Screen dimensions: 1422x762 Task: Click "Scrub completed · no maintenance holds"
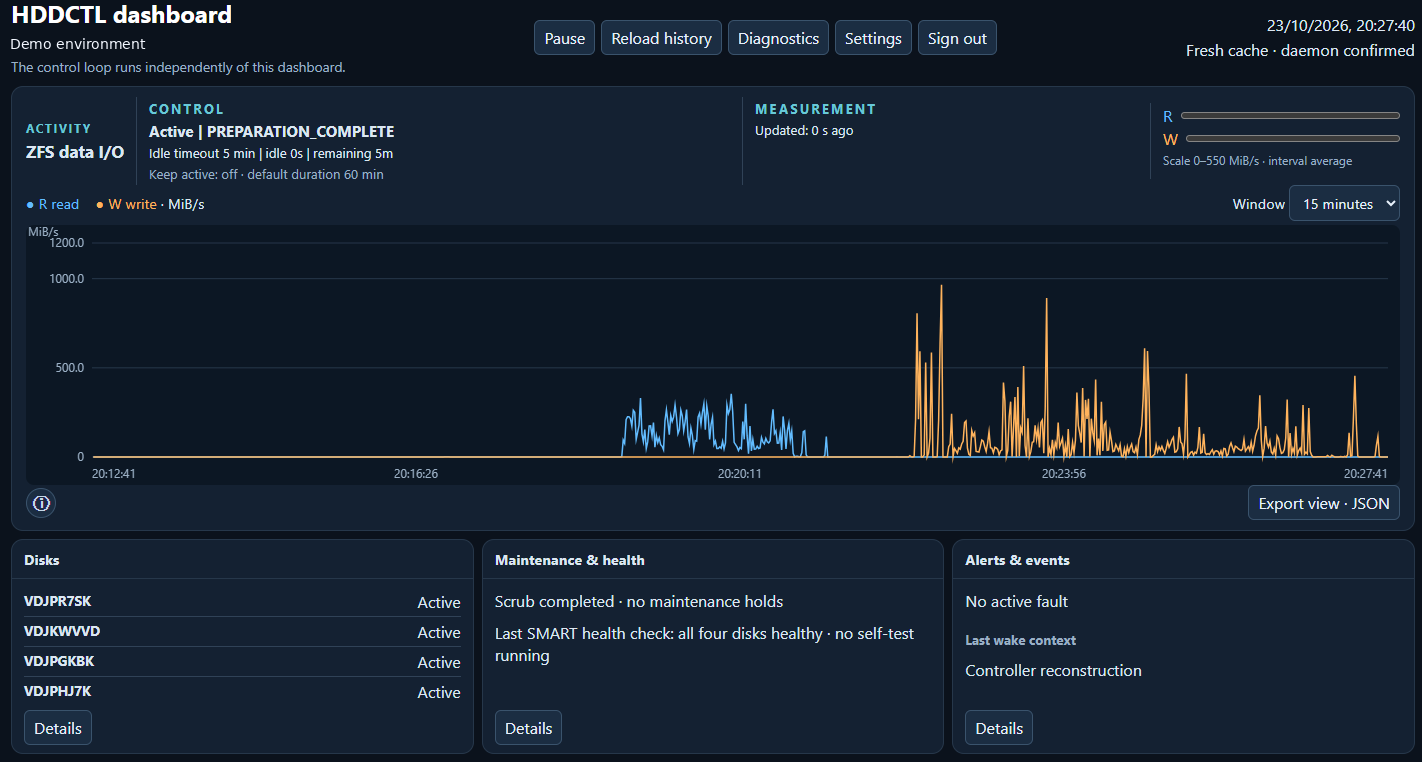639,602
